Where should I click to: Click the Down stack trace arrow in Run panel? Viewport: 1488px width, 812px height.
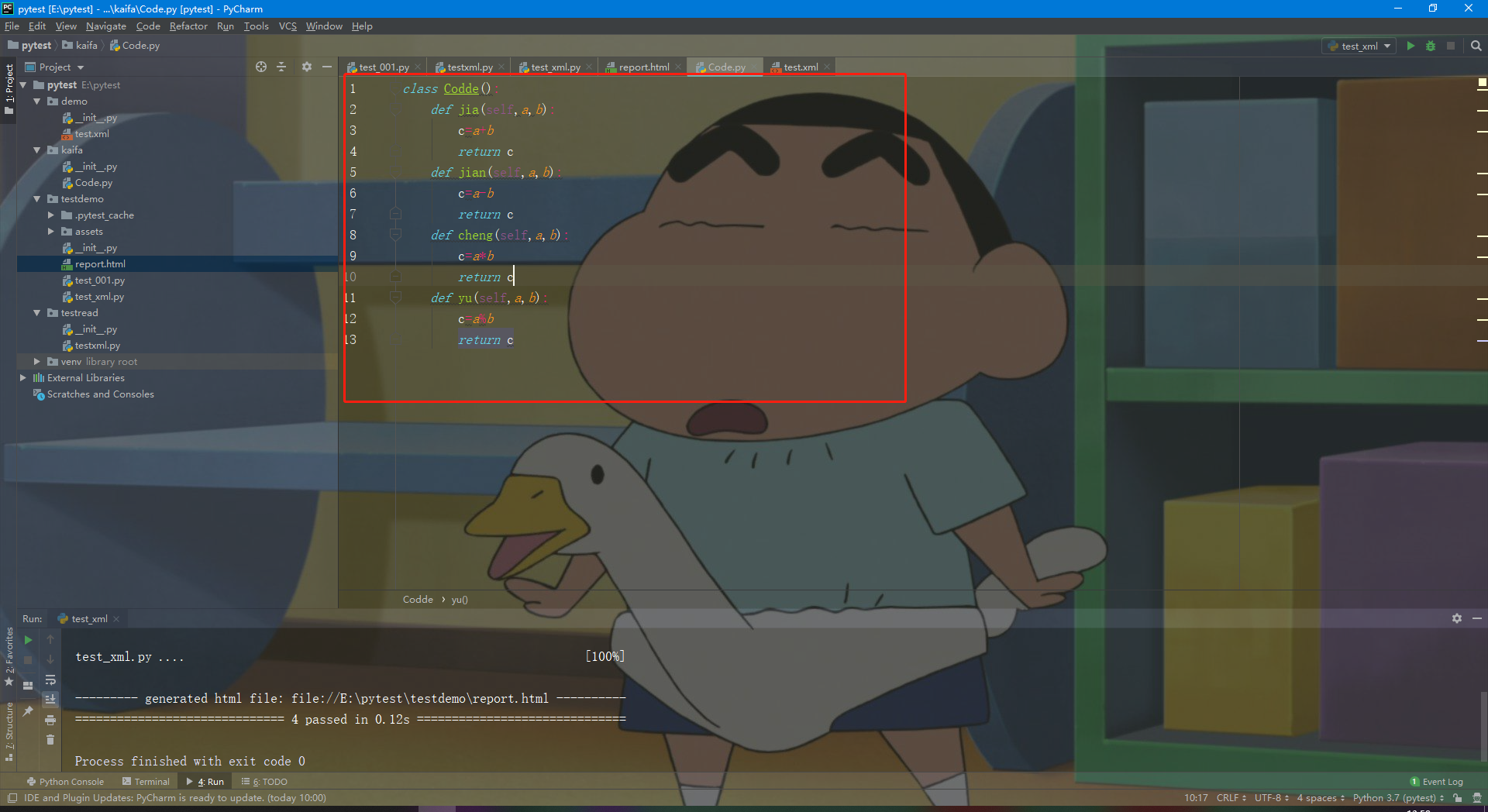50,660
